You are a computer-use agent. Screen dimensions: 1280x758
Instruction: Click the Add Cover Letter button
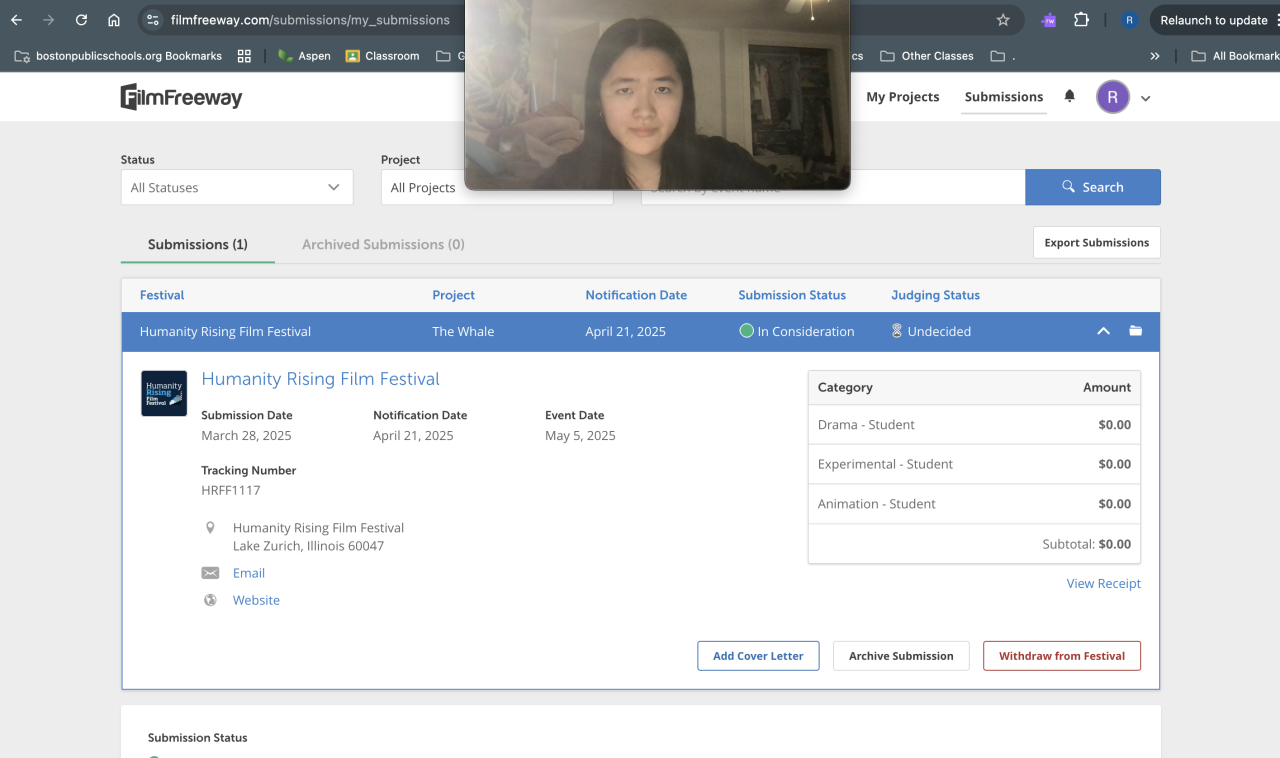[x=758, y=656]
